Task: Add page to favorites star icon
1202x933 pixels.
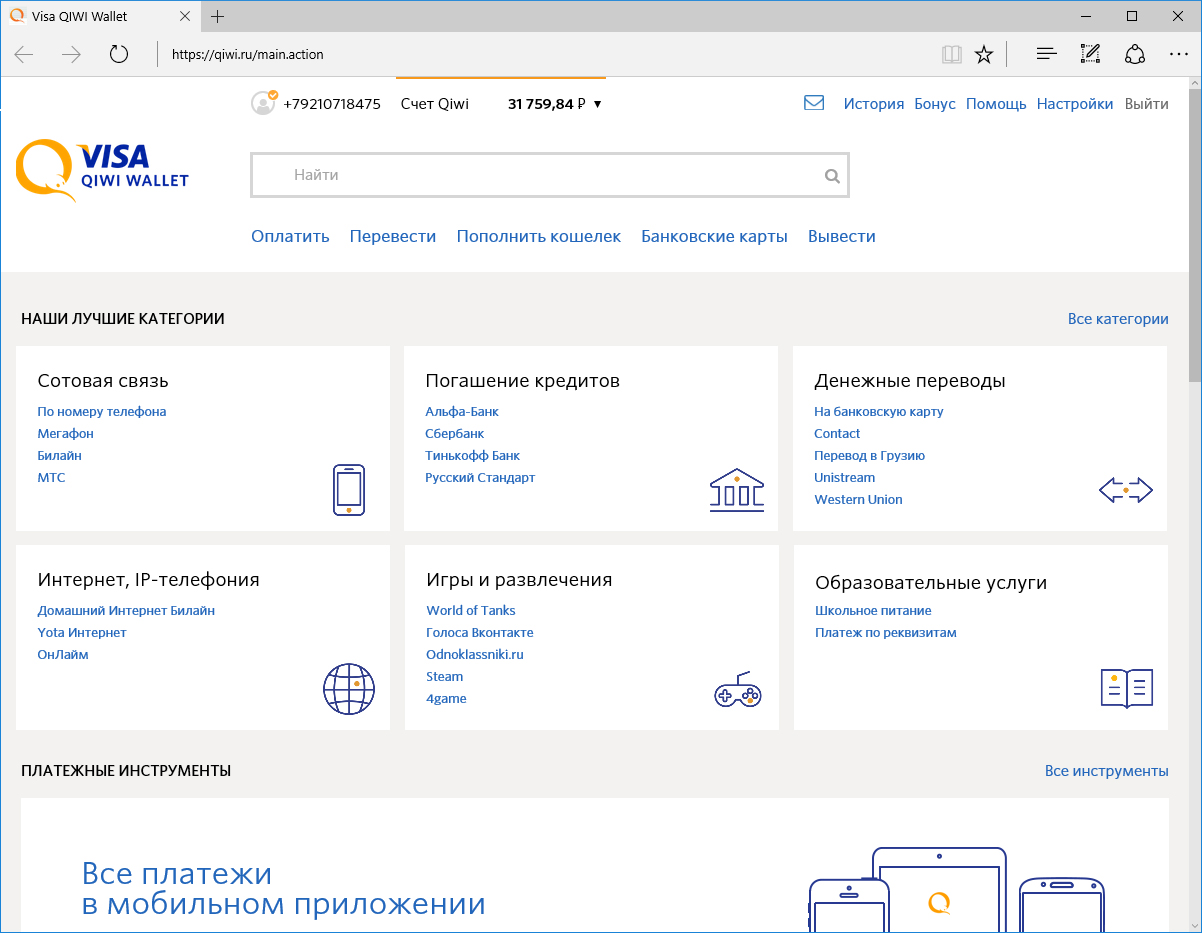Action: pyautogui.click(x=984, y=54)
